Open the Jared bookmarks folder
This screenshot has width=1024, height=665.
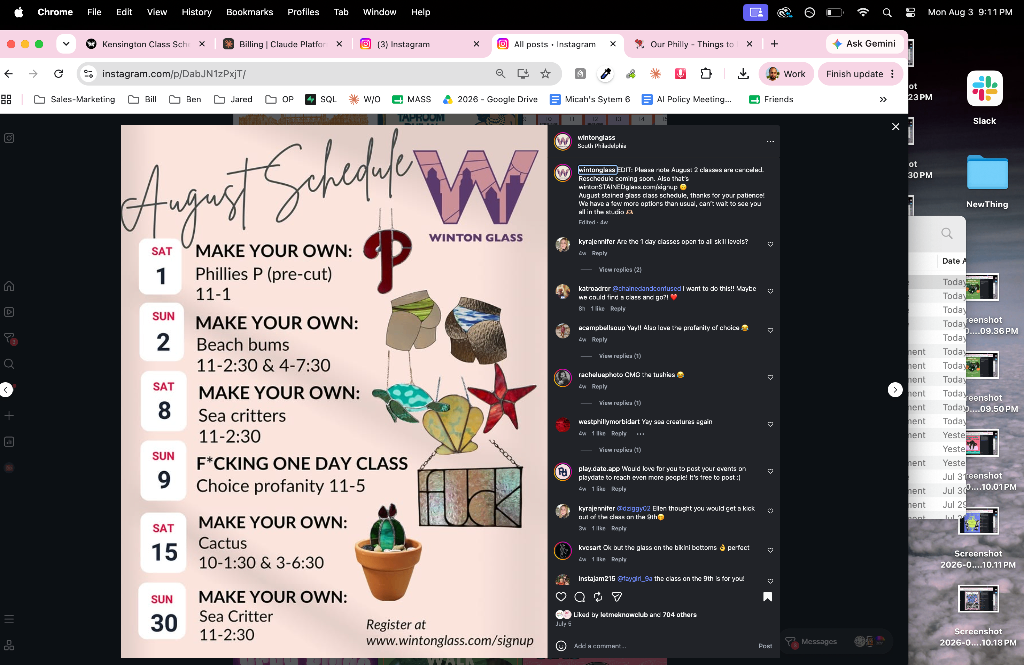pos(233,99)
